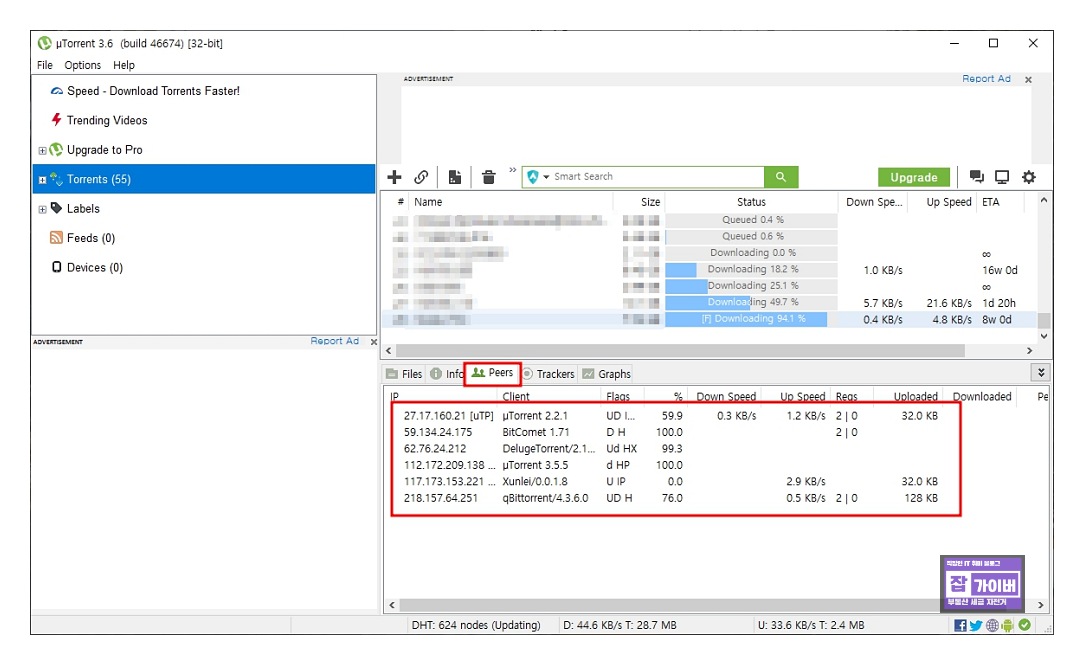Click Report Ad link in top advertisement
The height and width of the screenshot is (665, 1084).
click(986, 79)
